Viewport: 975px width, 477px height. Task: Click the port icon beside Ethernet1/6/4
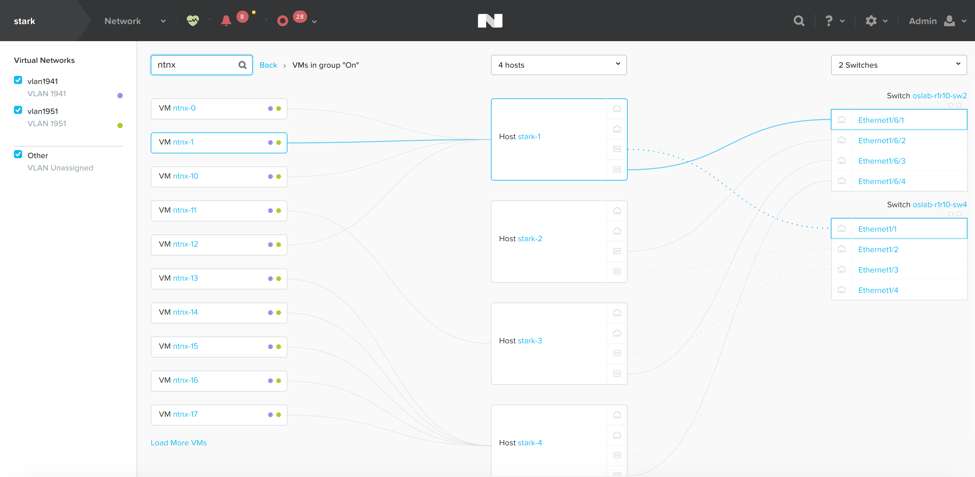(x=841, y=181)
